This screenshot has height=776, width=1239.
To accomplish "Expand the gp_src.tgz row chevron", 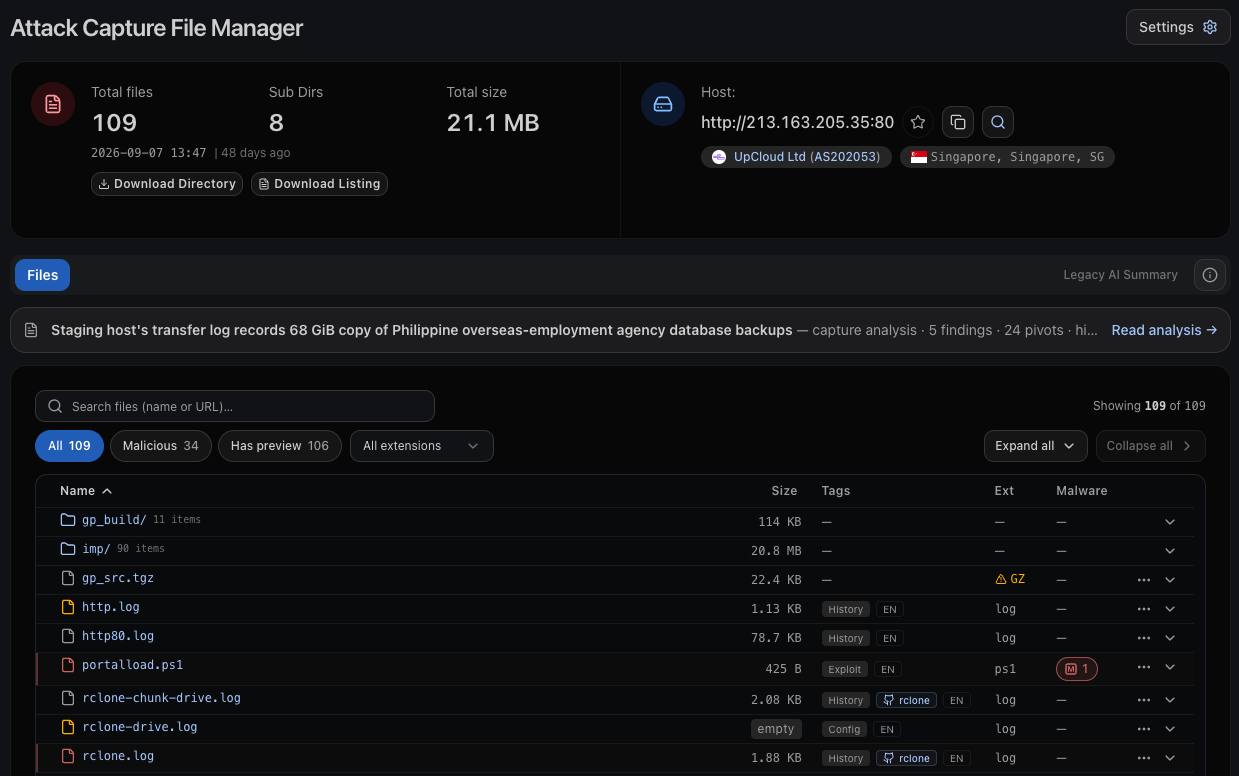I will pos(1170,580).
